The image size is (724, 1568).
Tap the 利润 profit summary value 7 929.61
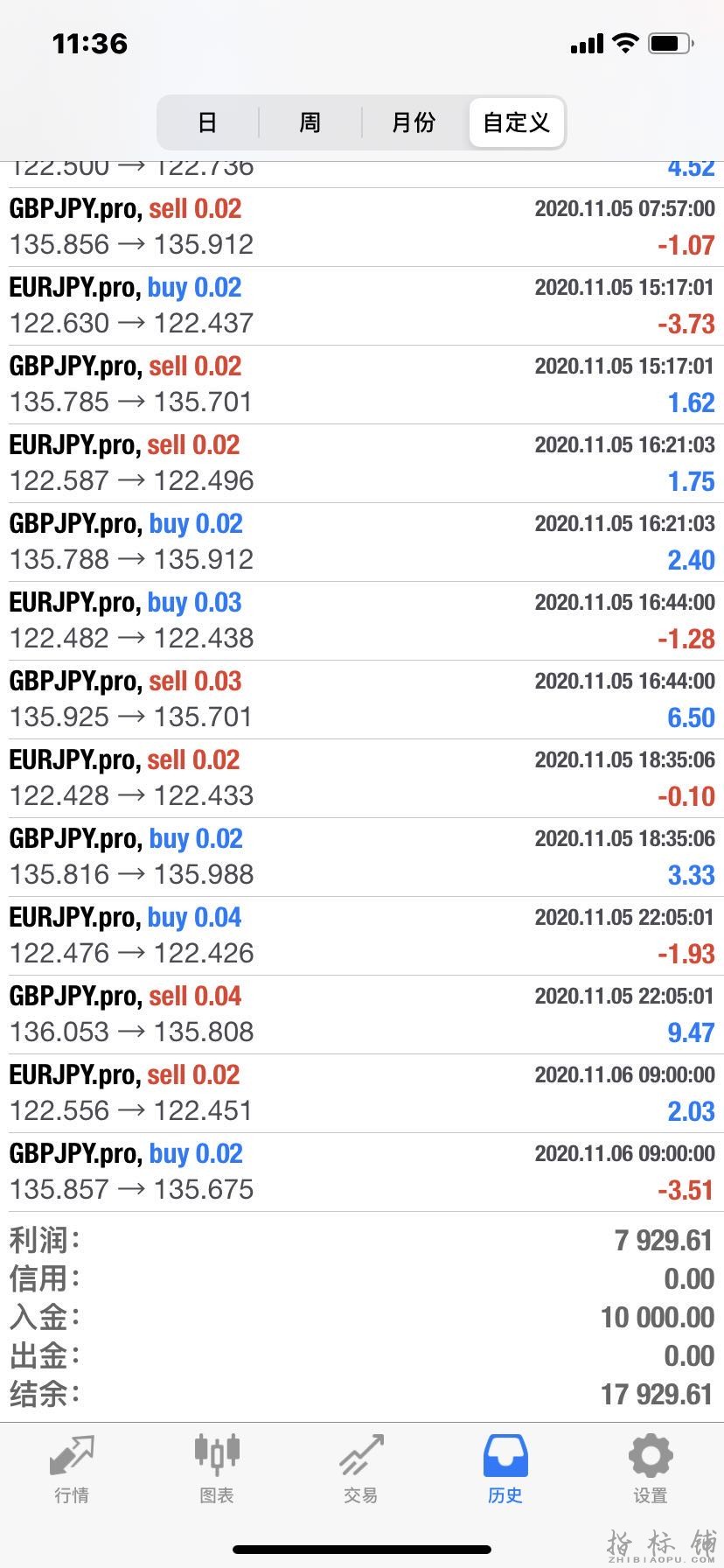point(664,1240)
